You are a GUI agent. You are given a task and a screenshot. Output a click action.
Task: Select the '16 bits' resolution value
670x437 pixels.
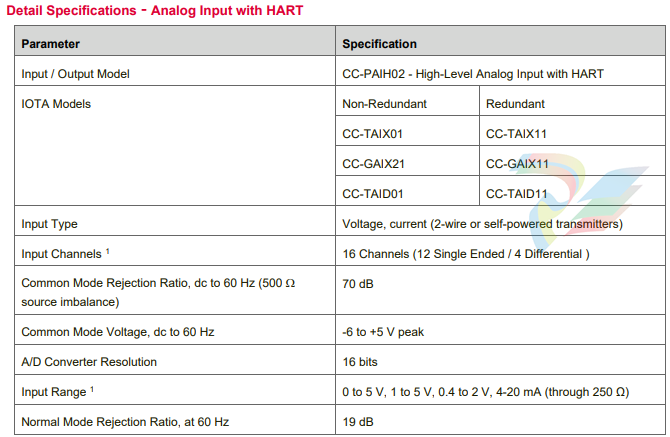coord(359,361)
